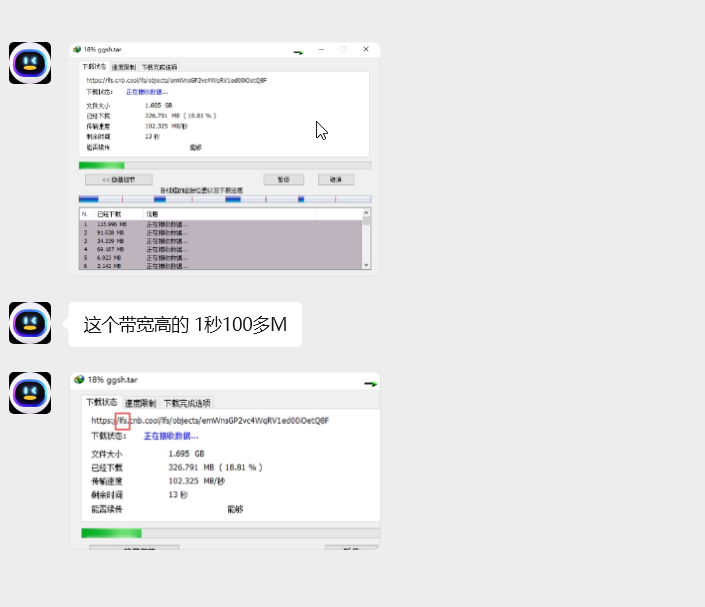Click the blue segment position bar above the connections list
The width and height of the screenshot is (705, 607).
coord(224,199)
